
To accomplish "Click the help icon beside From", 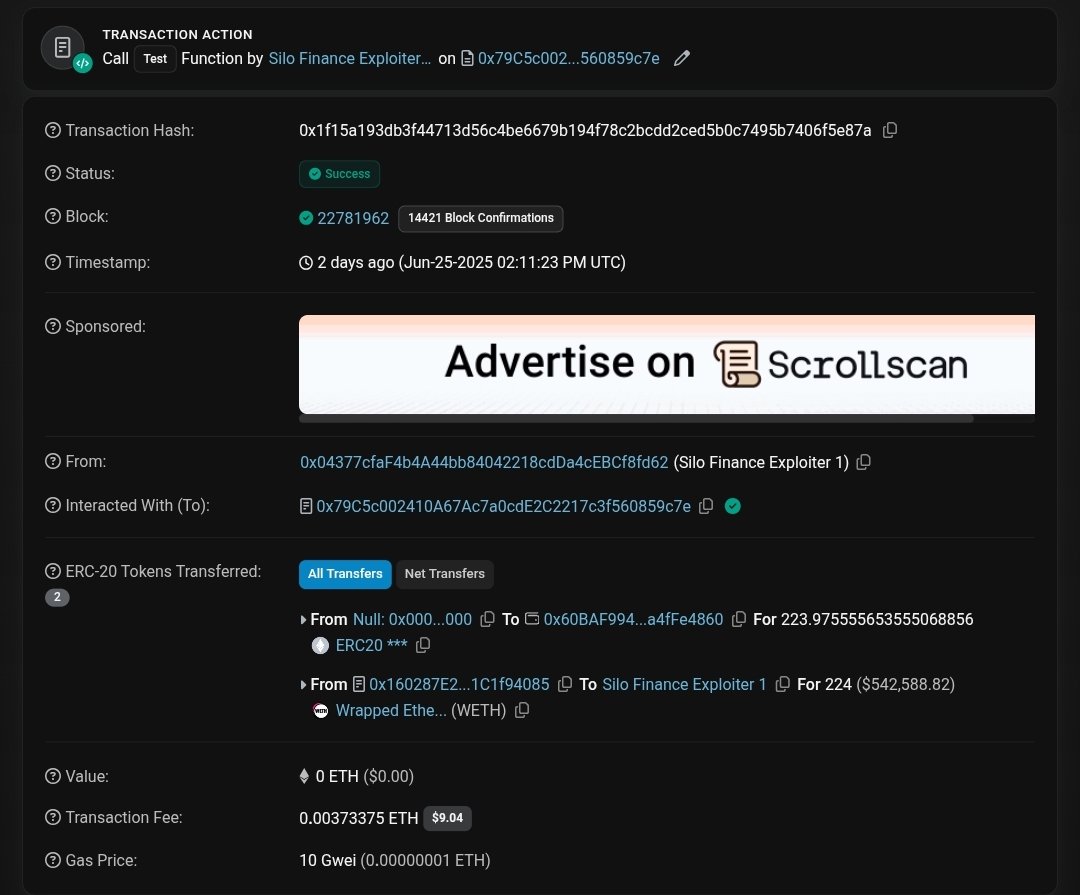I will 53,461.
